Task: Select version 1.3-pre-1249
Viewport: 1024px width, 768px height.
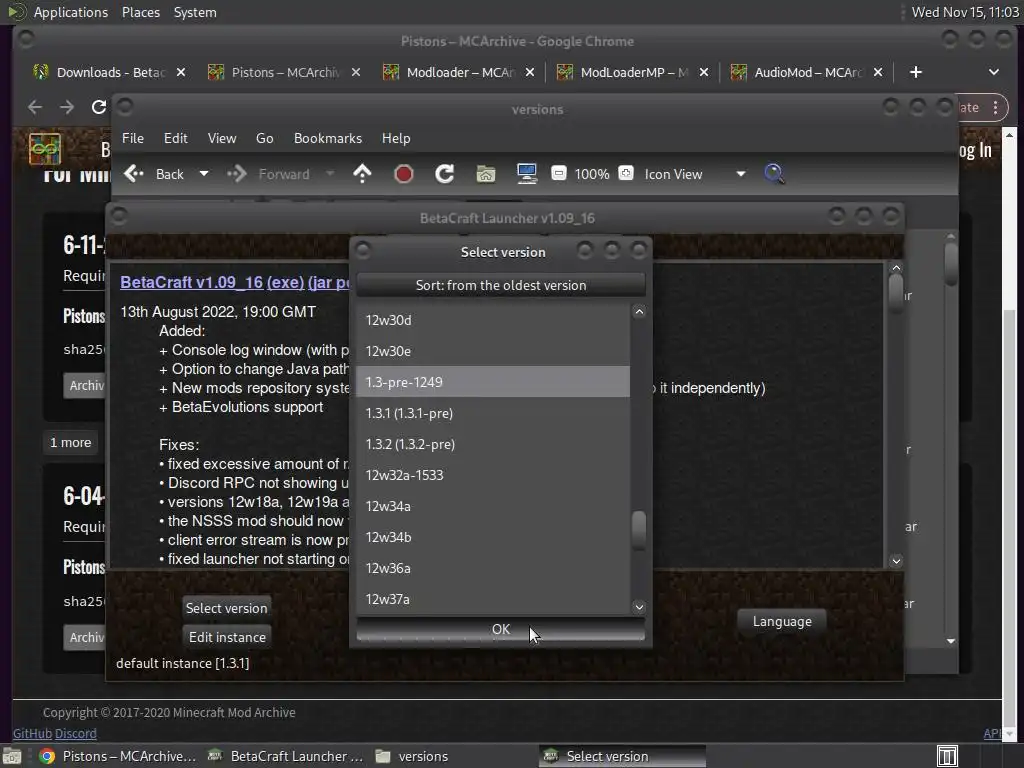Action: 492,382
